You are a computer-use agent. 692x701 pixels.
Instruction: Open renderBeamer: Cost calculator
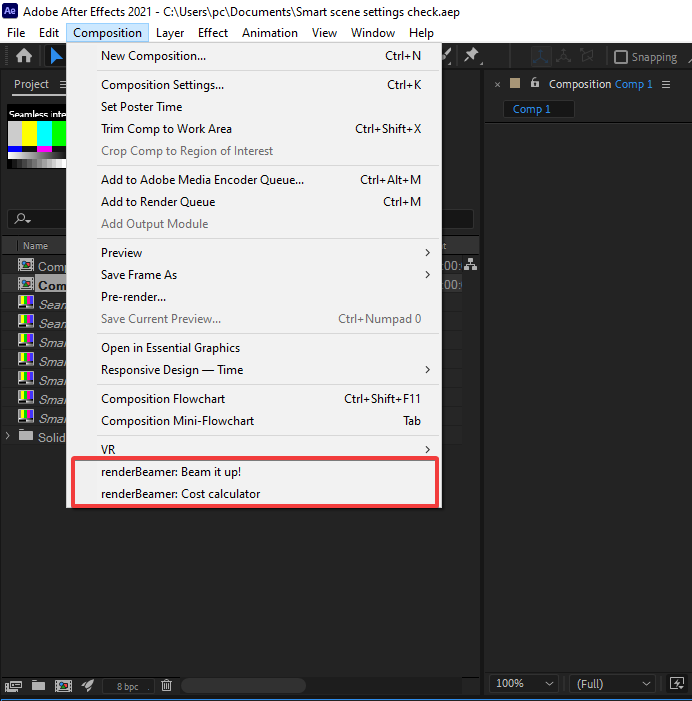pyautogui.click(x=255, y=494)
